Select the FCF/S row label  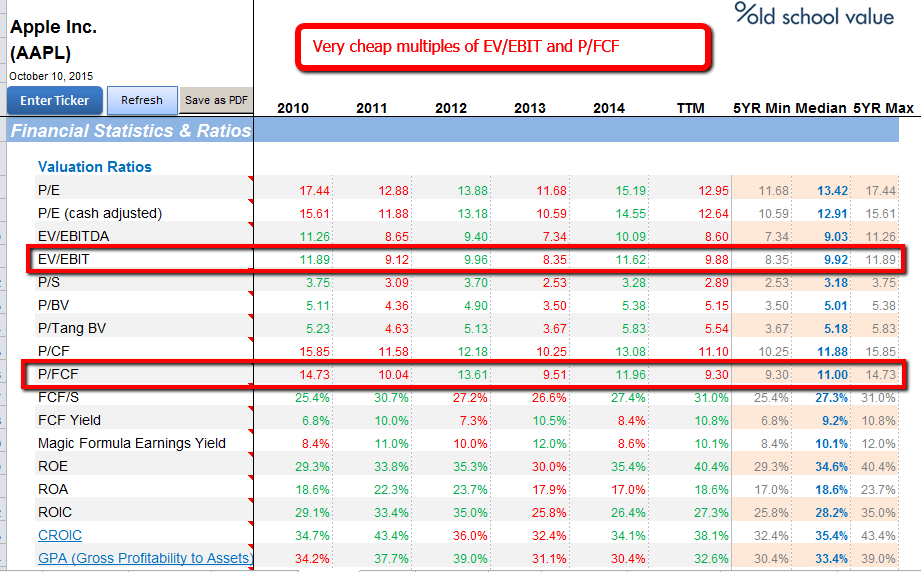pyautogui.click(x=58, y=398)
